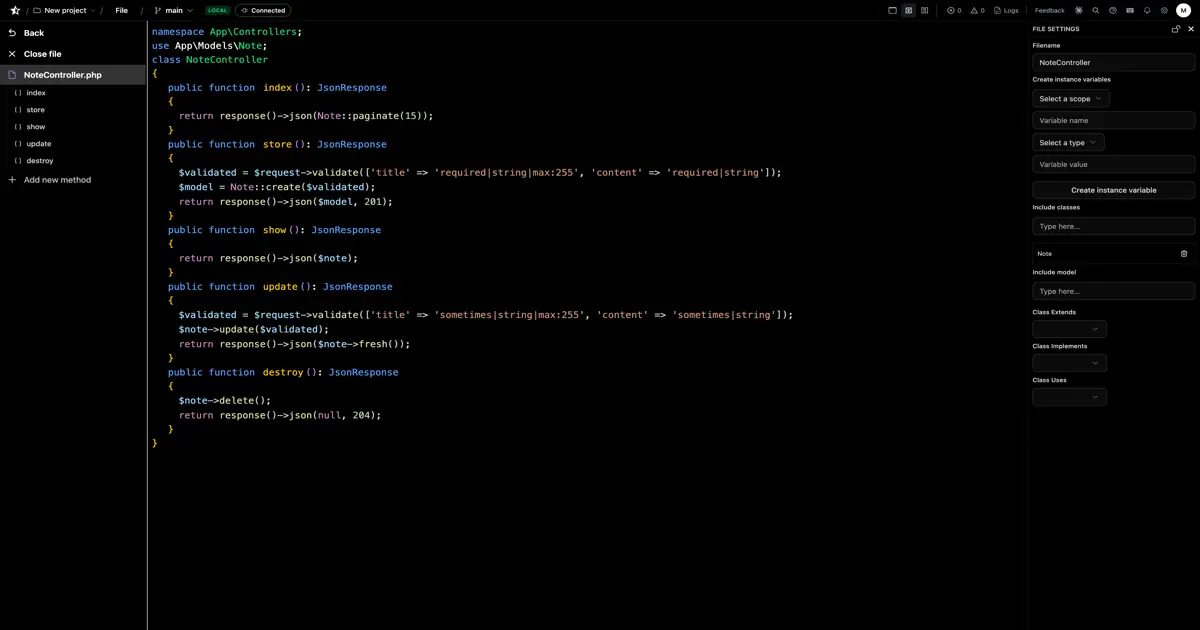Click the gauge dashboard icon
This screenshot has width=1200, height=630.
[x=1112, y=10]
